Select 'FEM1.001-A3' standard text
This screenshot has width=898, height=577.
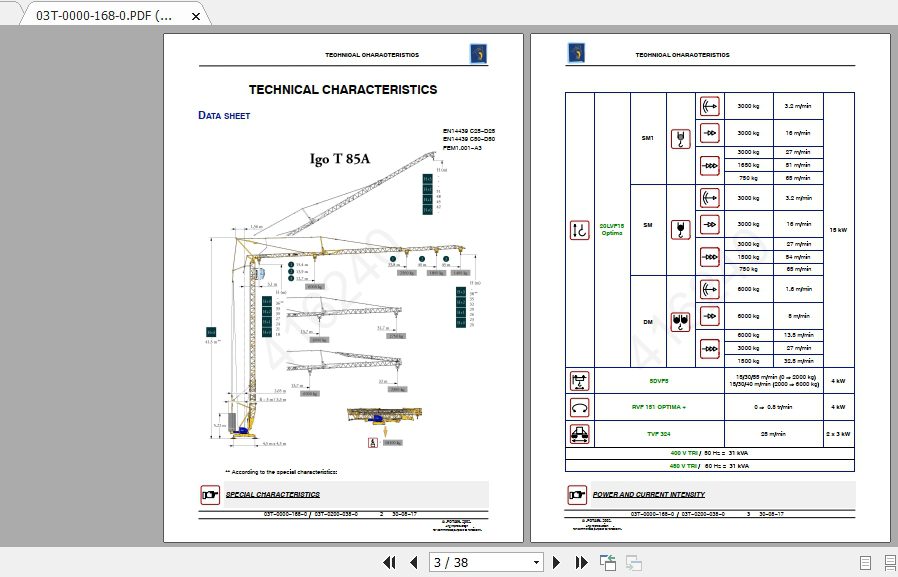click(x=462, y=148)
